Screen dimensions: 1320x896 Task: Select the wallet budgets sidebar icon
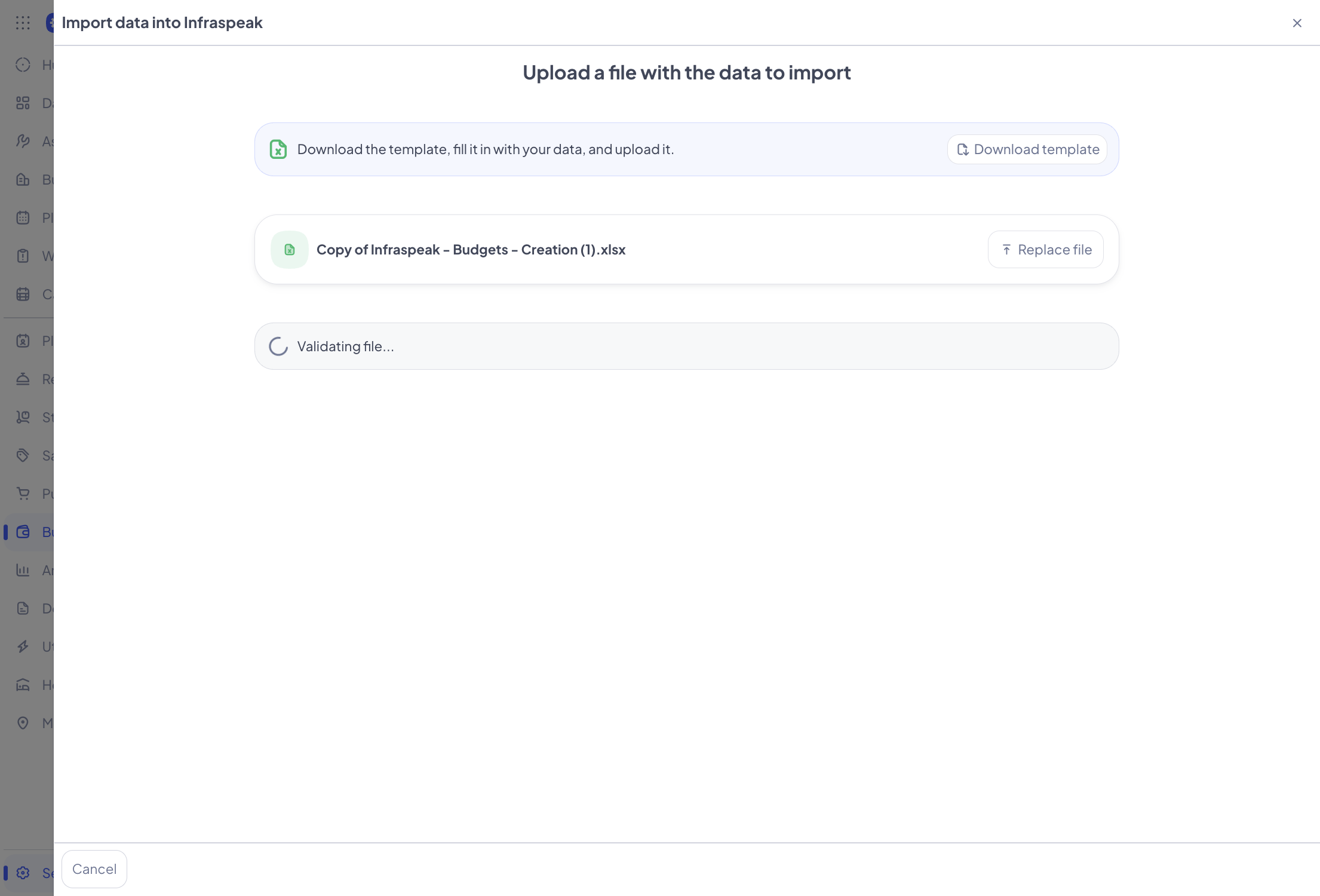tap(23, 532)
